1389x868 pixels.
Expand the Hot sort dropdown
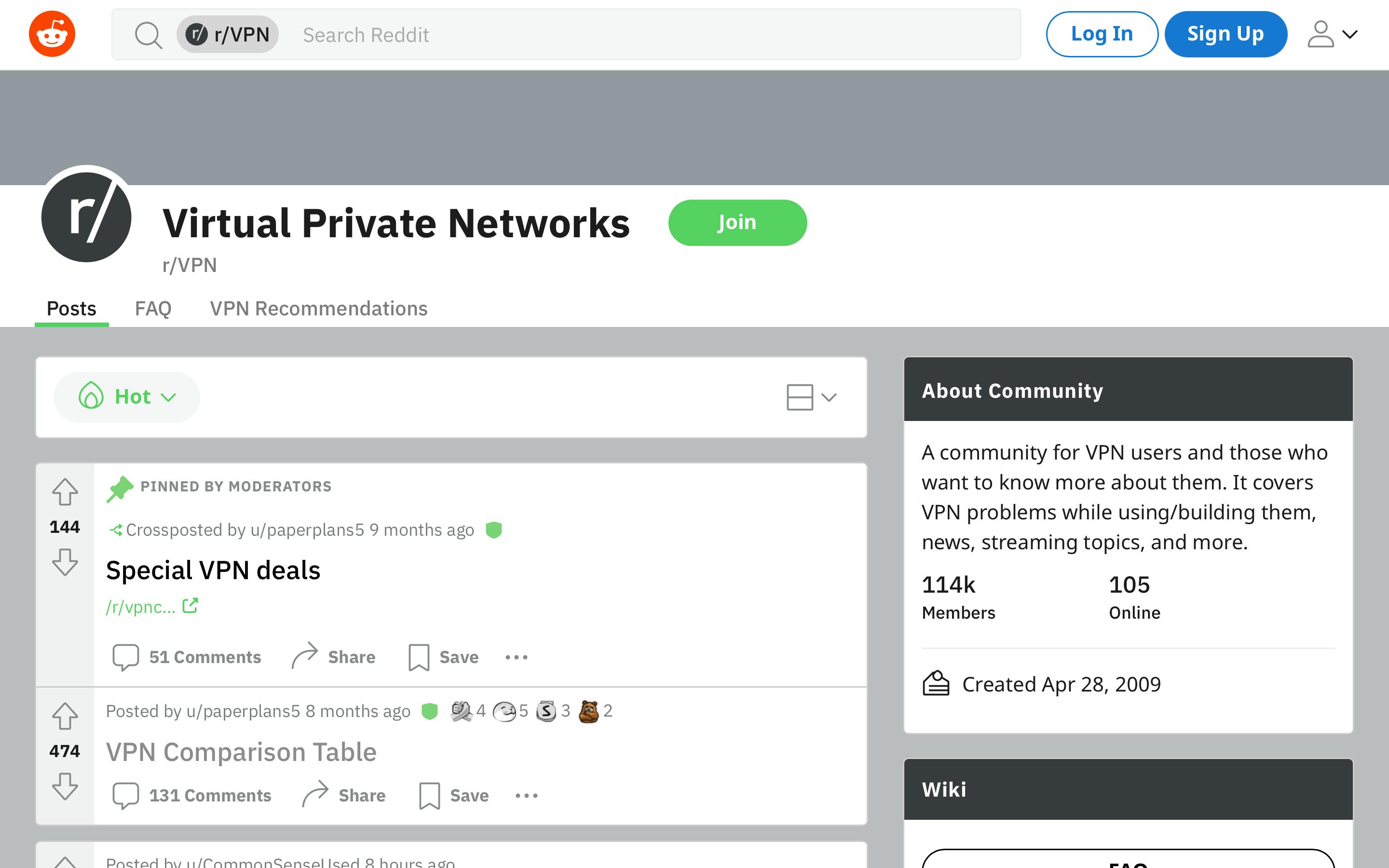(127, 397)
